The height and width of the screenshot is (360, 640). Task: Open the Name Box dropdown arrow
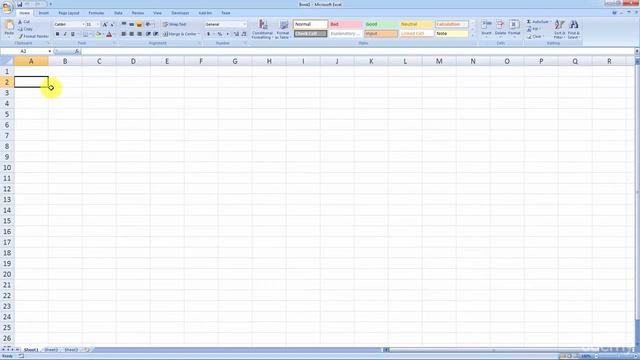[50, 51]
